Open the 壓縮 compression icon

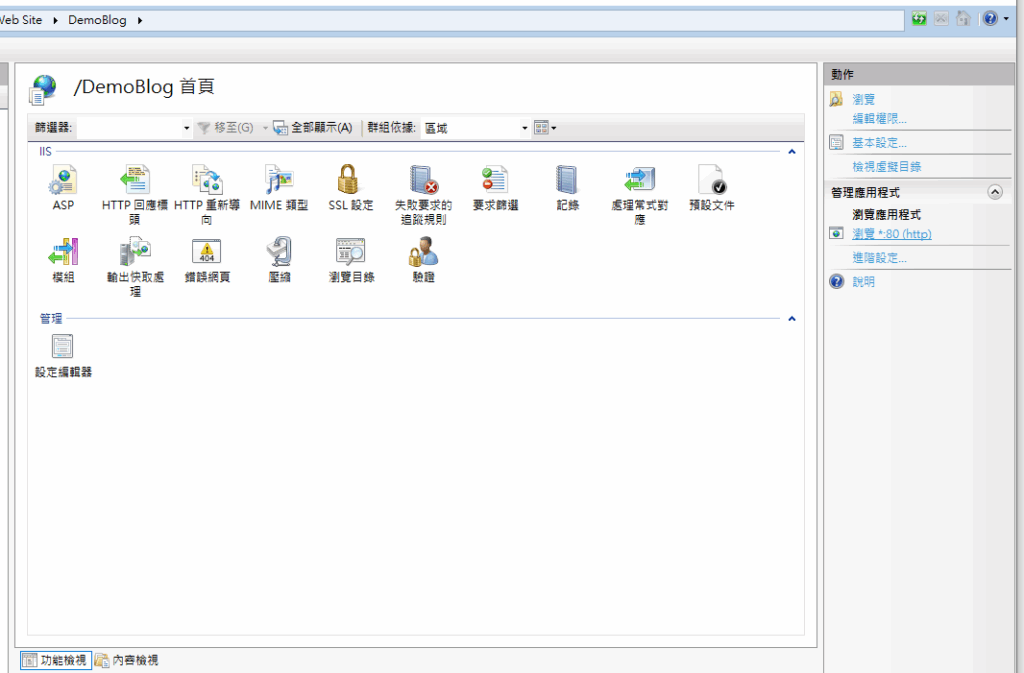(x=279, y=252)
